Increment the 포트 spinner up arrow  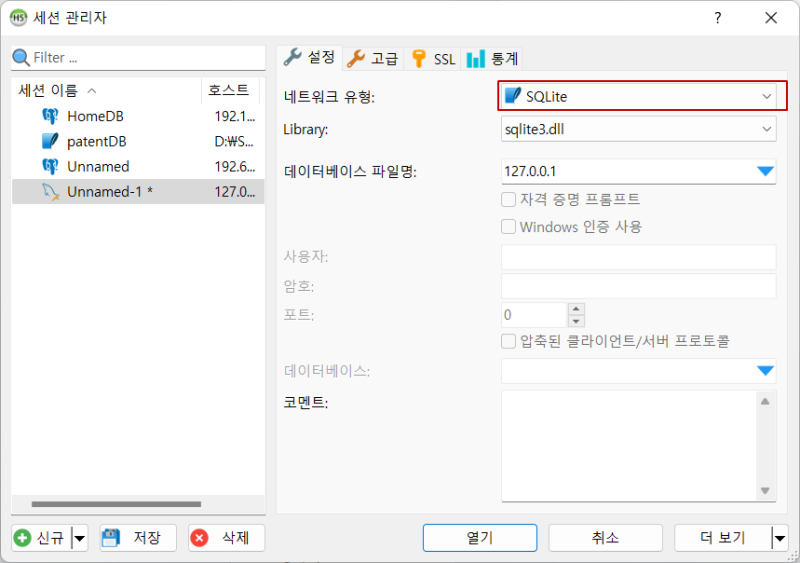point(576,309)
